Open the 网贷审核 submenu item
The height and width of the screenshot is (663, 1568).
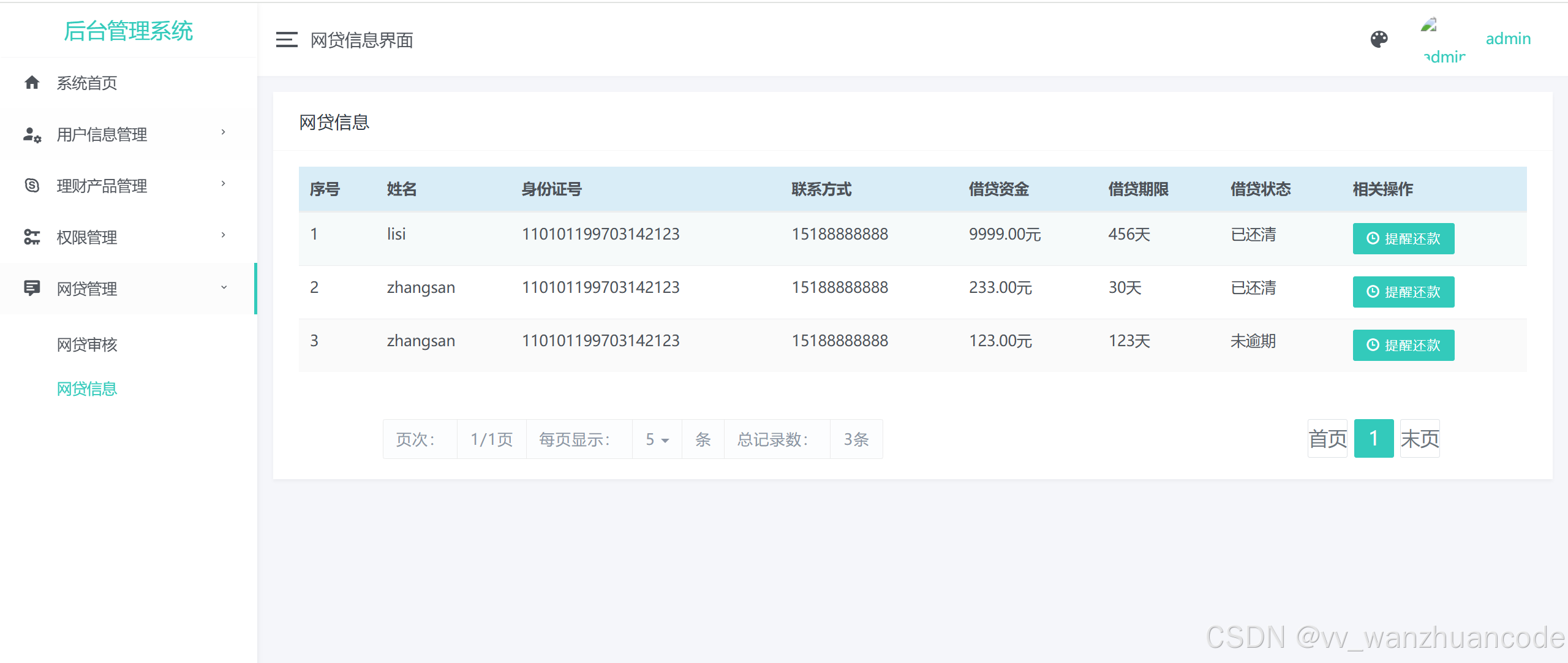pos(87,344)
